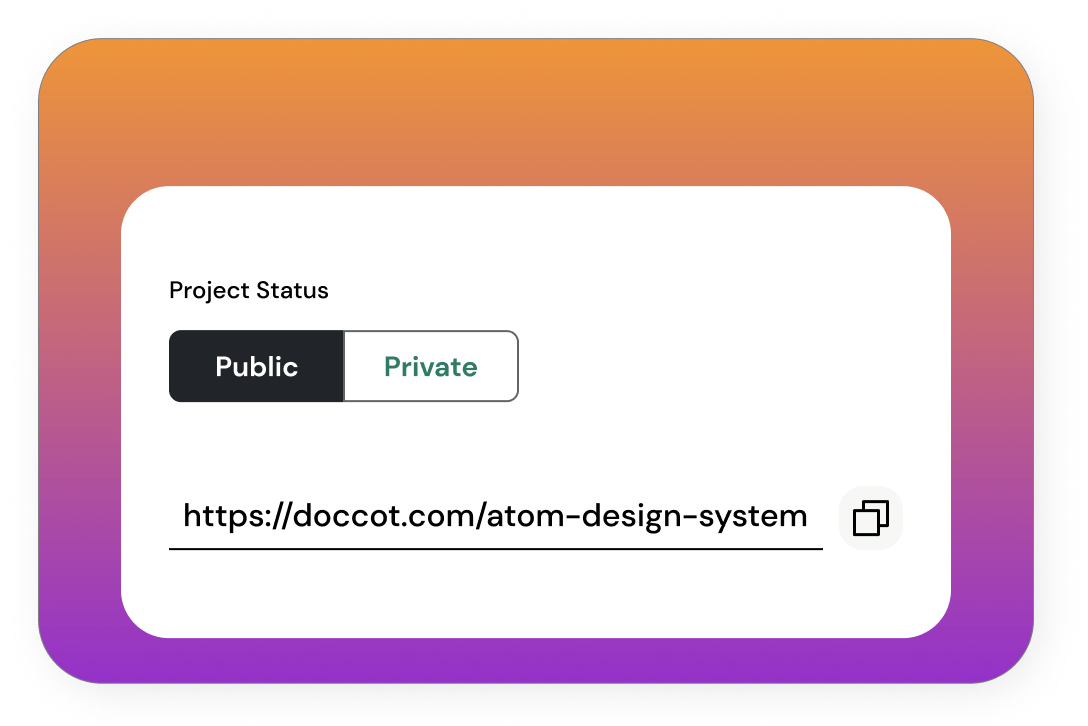Set the project visibility to Public

pyautogui.click(x=256, y=367)
